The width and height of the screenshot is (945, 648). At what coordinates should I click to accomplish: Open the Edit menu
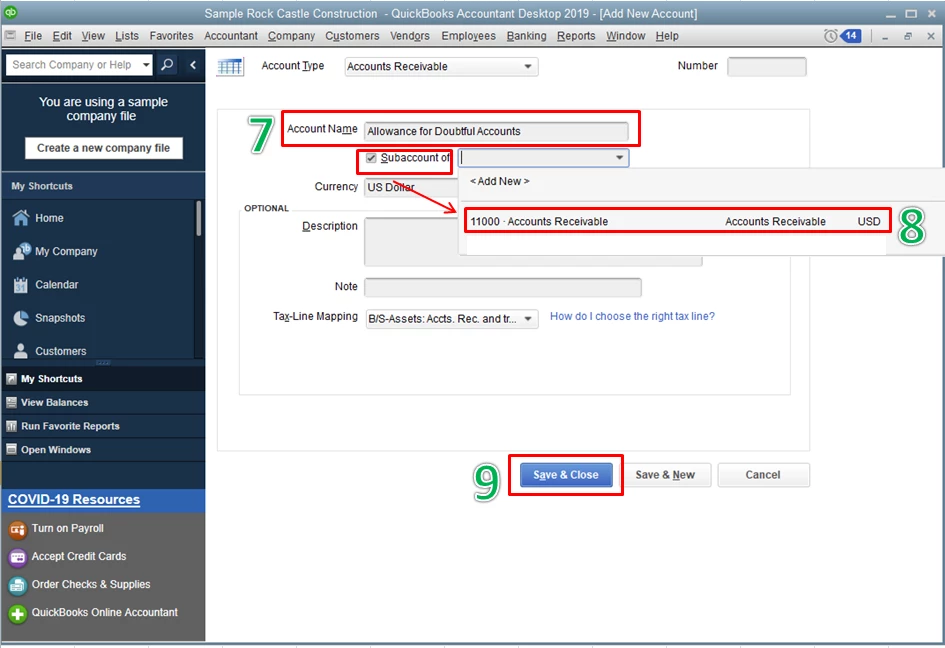(x=62, y=36)
